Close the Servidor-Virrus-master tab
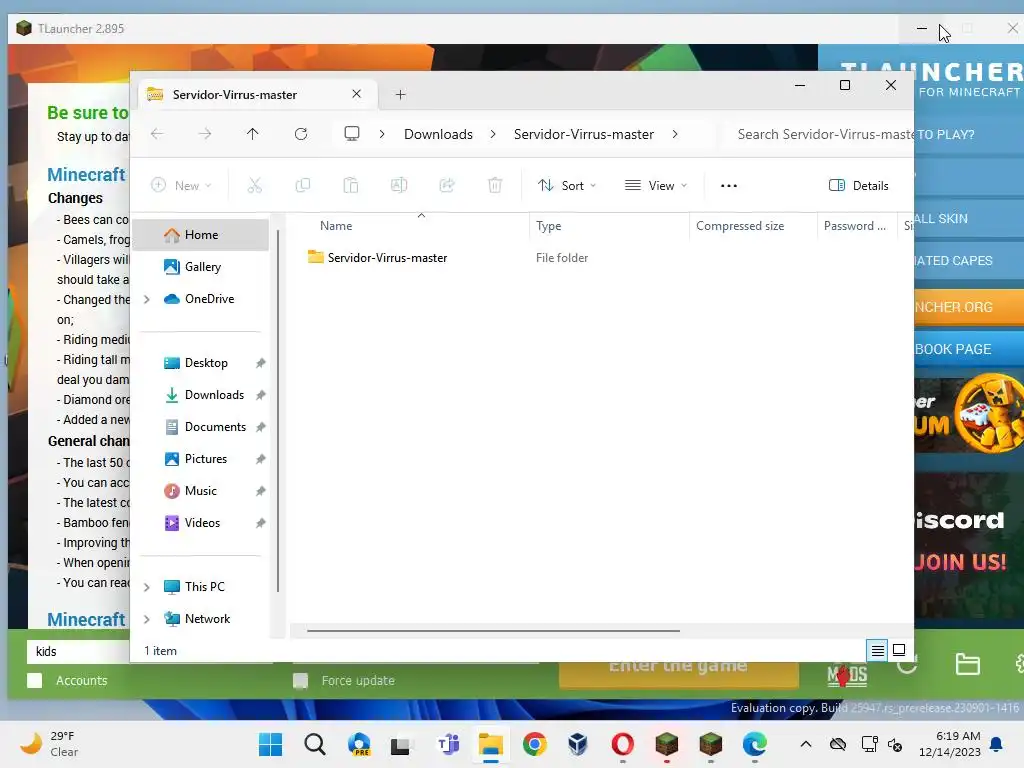This screenshot has width=1024, height=768. [357, 94]
